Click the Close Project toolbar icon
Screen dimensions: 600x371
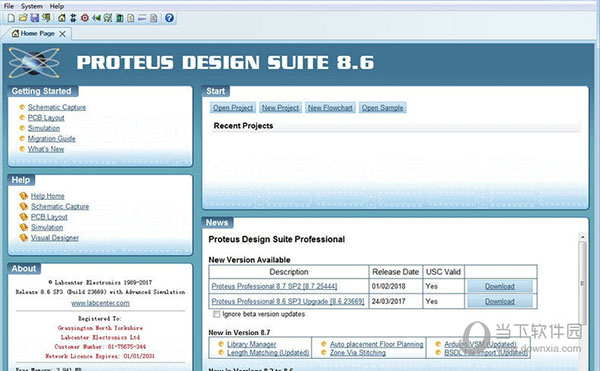(46, 18)
